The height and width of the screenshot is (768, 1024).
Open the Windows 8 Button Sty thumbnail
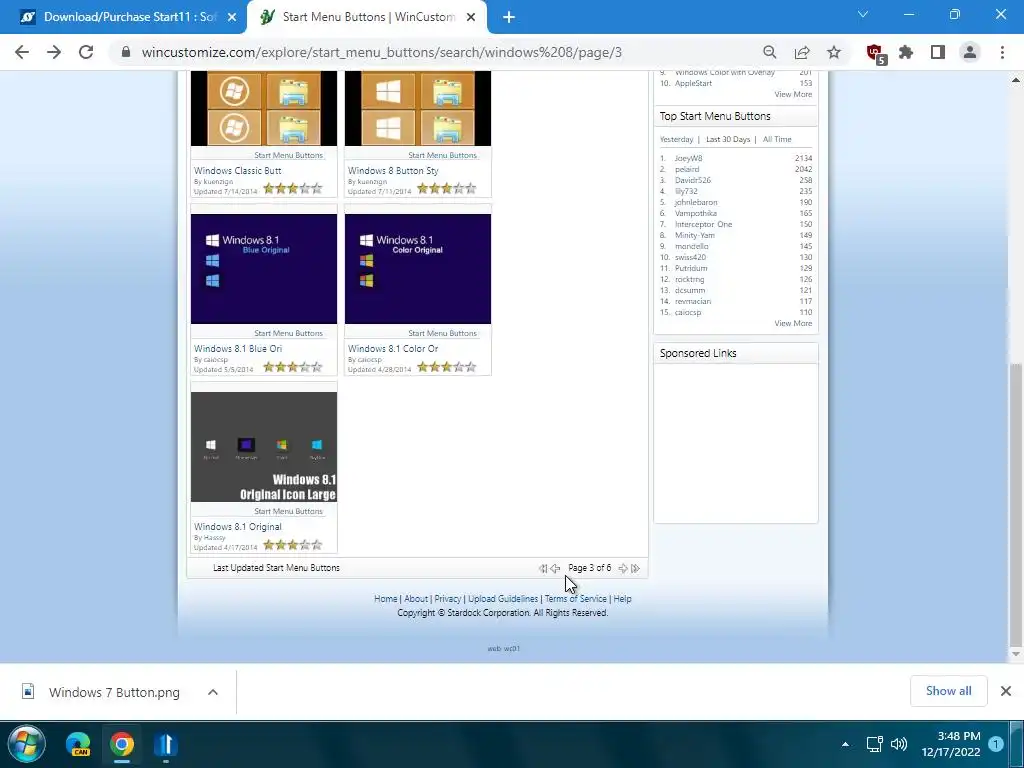[418, 108]
